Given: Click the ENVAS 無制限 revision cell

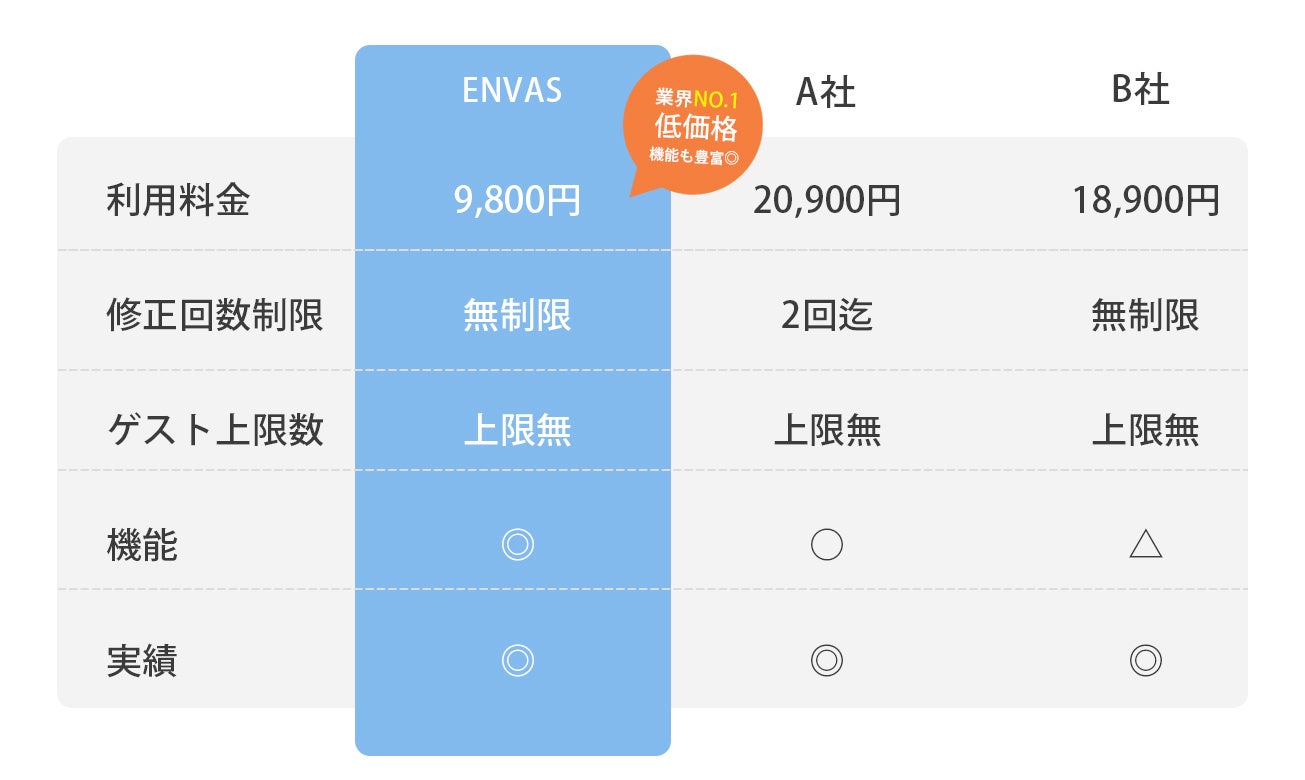Looking at the screenshot, I should click(x=517, y=316).
